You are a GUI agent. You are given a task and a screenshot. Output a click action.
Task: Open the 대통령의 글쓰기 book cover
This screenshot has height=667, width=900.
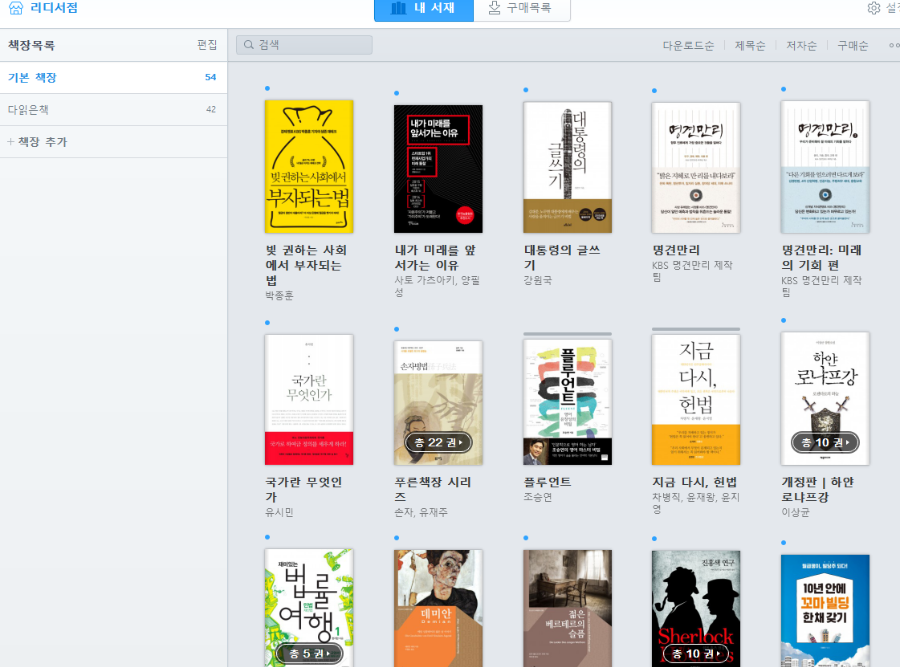[x=567, y=167]
